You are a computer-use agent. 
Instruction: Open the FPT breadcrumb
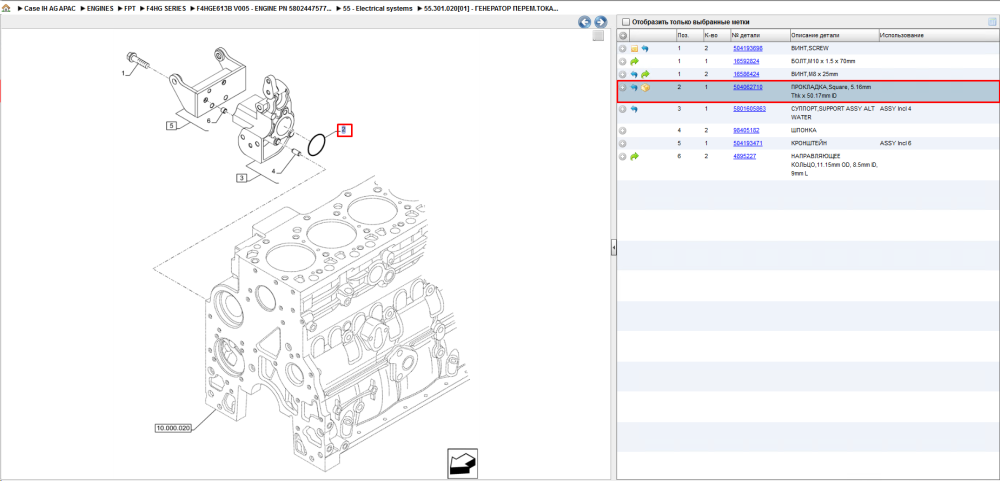tap(129, 9)
